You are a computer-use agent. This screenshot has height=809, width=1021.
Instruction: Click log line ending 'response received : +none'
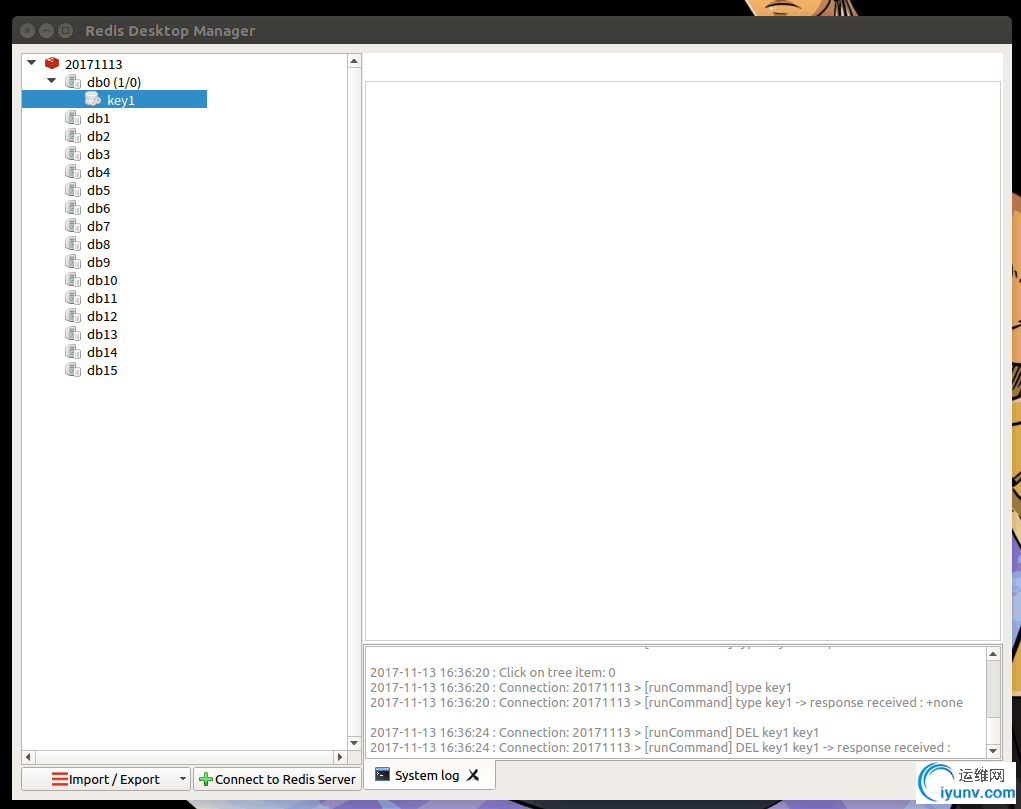coord(667,702)
